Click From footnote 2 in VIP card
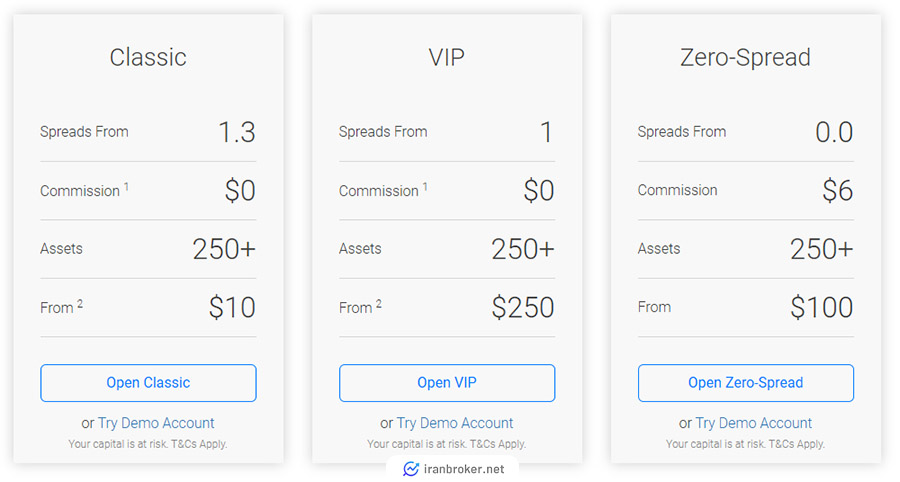The image size is (900, 482). 379,304
